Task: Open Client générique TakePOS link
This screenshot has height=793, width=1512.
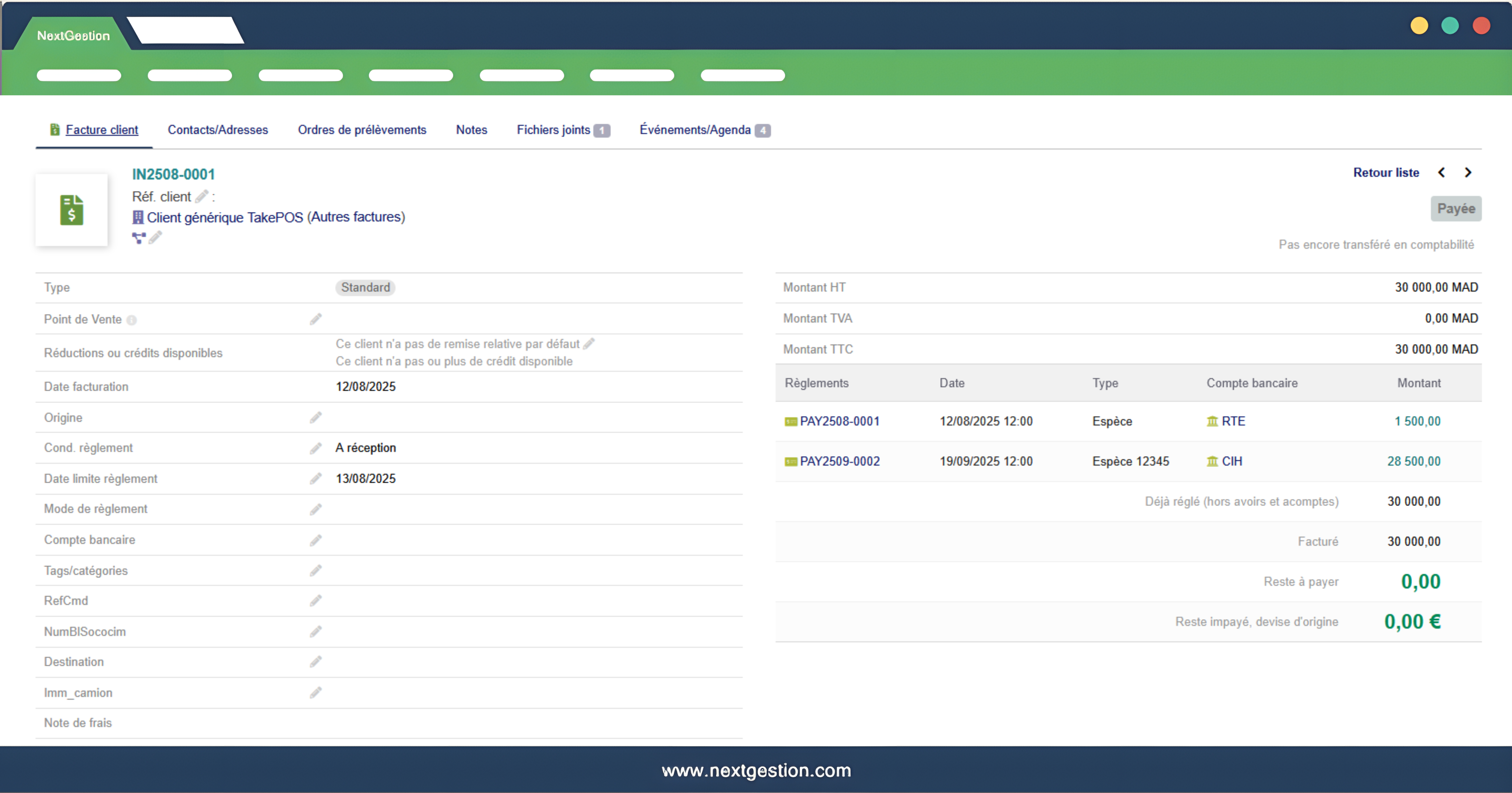Action: pos(275,217)
